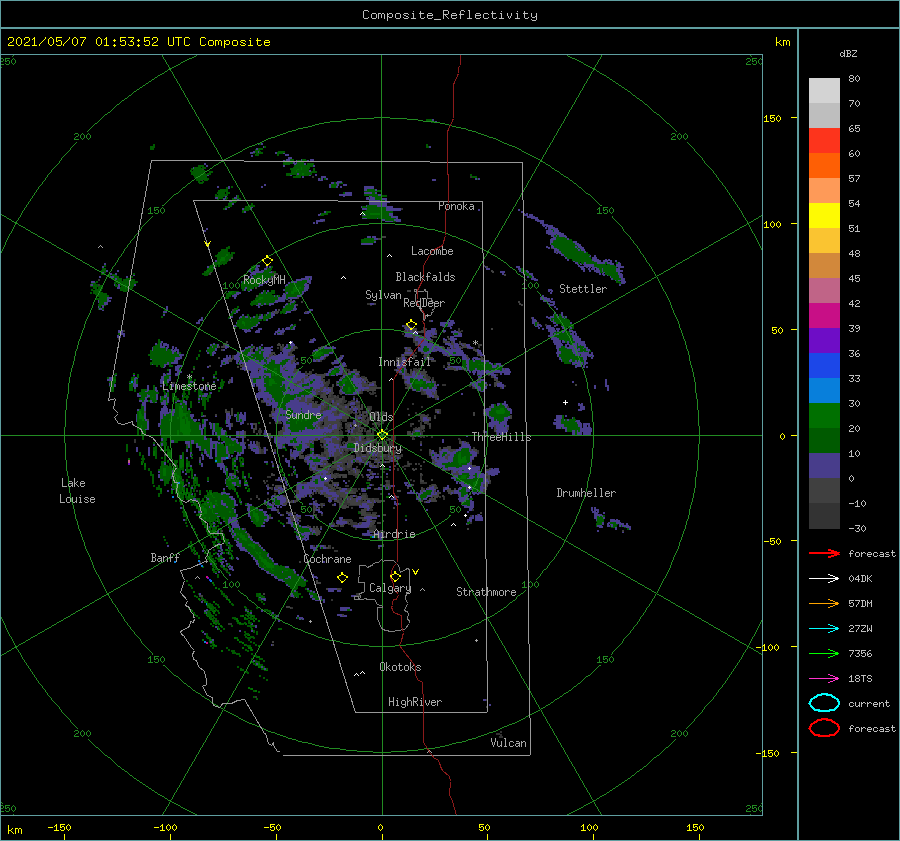Click the yellow diamond marker above RockyMH

click(267, 261)
